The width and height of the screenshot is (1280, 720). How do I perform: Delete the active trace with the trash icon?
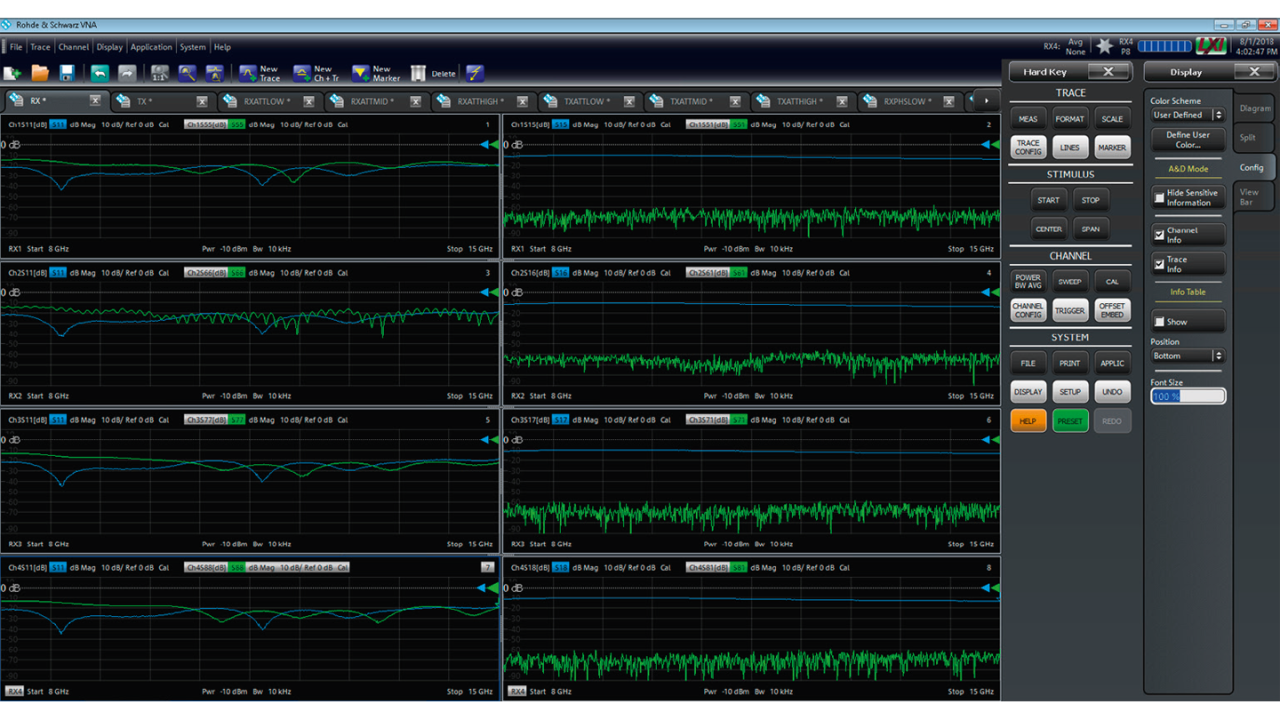[432, 73]
